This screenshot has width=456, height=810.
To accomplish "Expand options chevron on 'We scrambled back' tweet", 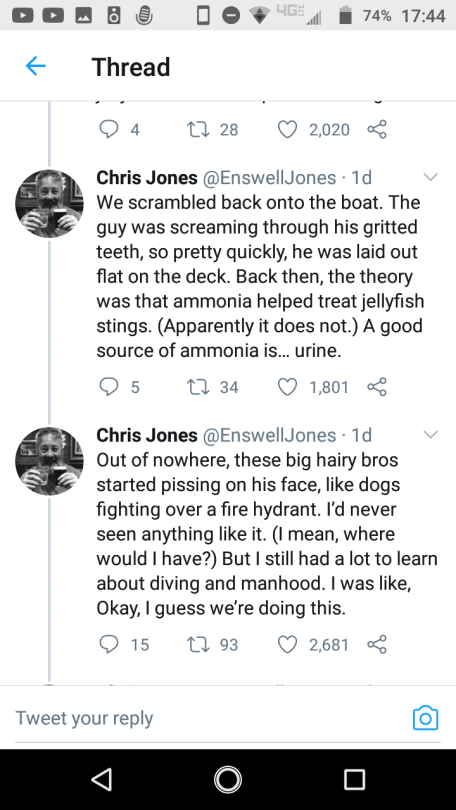I will [430, 177].
